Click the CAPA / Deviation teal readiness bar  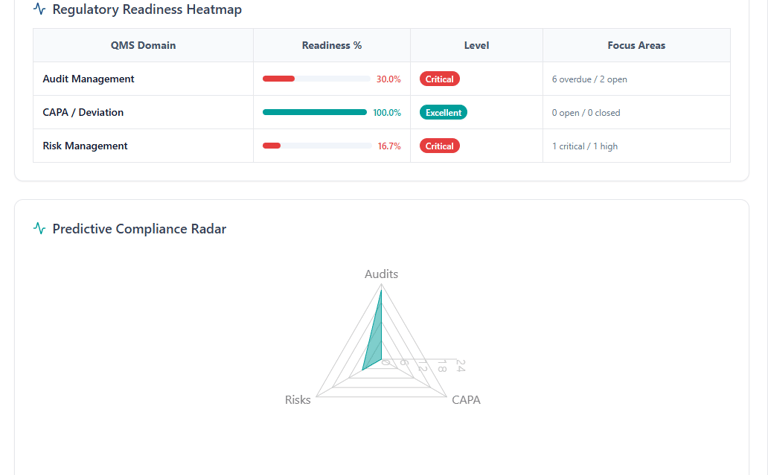tap(314, 113)
